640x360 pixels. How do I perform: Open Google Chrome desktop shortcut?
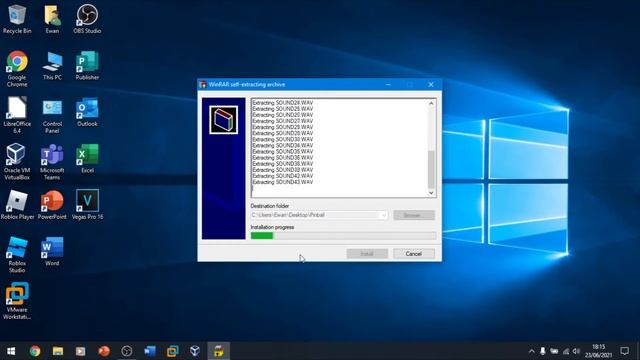pos(17,69)
